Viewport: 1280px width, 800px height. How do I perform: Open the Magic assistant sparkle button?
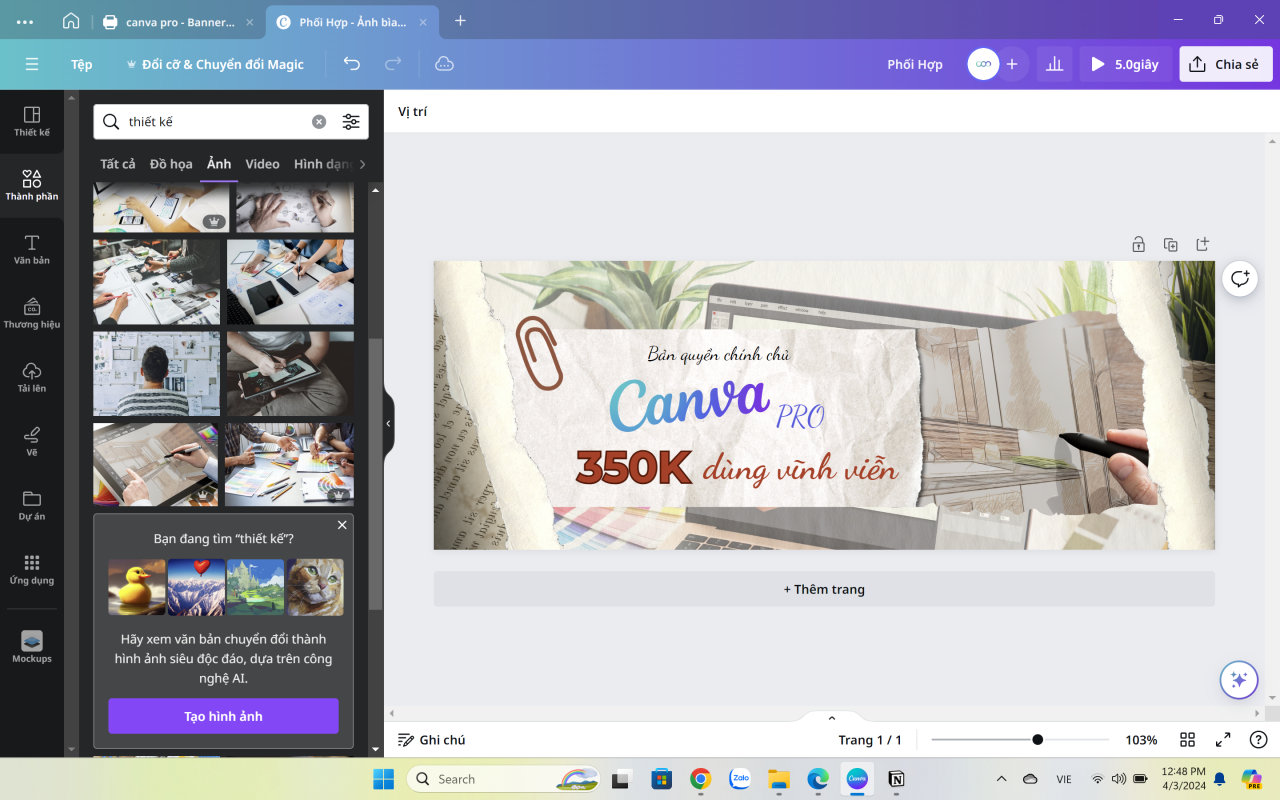point(1239,680)
